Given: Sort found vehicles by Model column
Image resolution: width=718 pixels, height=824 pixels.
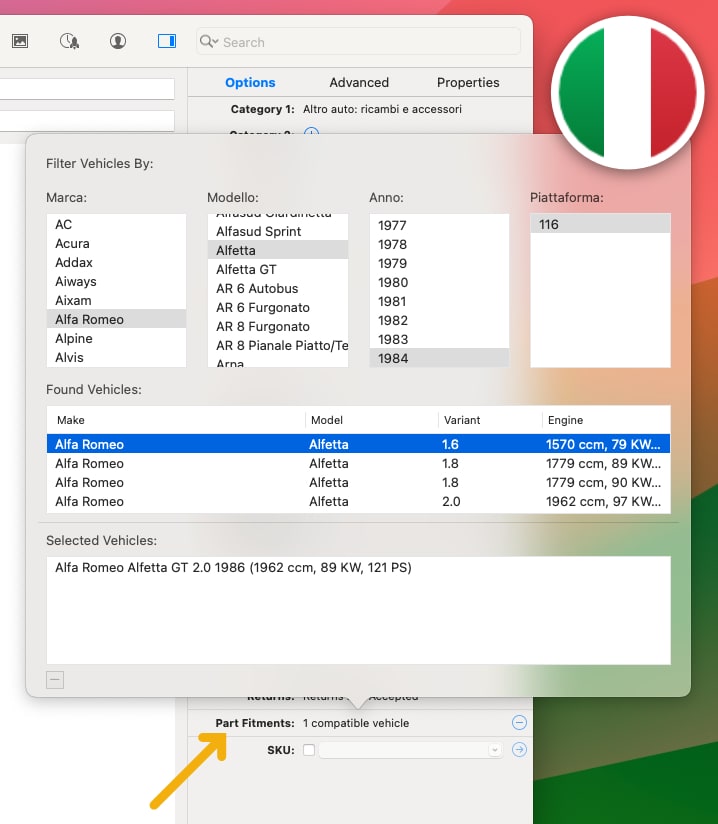Looking at the screenshot, I should tap(372, 420).
